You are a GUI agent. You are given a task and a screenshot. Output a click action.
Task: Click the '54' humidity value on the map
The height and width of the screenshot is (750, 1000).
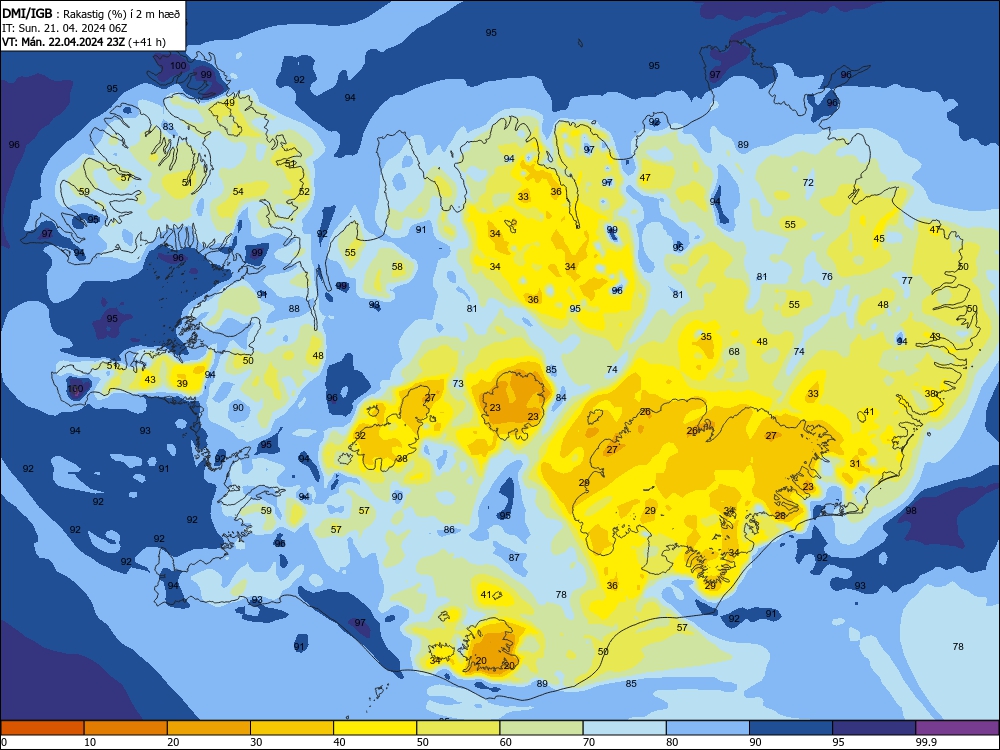pos(238,191)
